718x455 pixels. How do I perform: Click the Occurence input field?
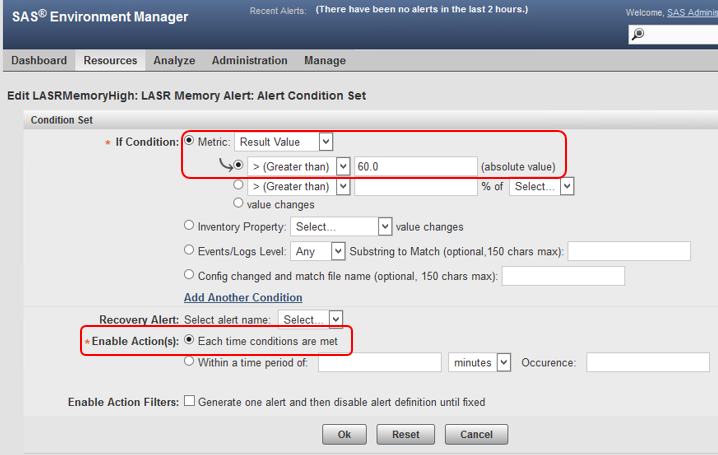coord(648,363)
